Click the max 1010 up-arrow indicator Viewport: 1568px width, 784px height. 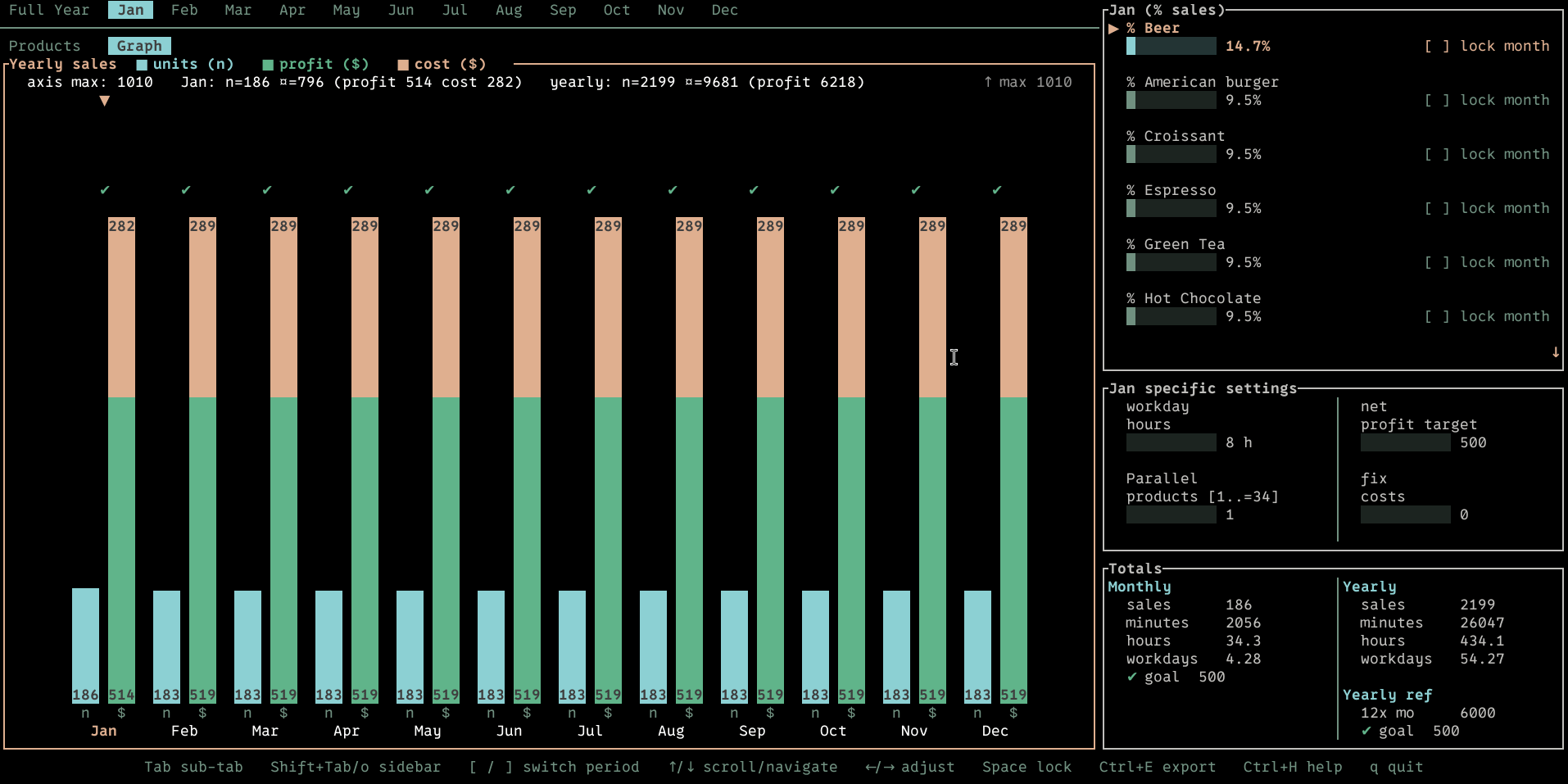[988, 82]
